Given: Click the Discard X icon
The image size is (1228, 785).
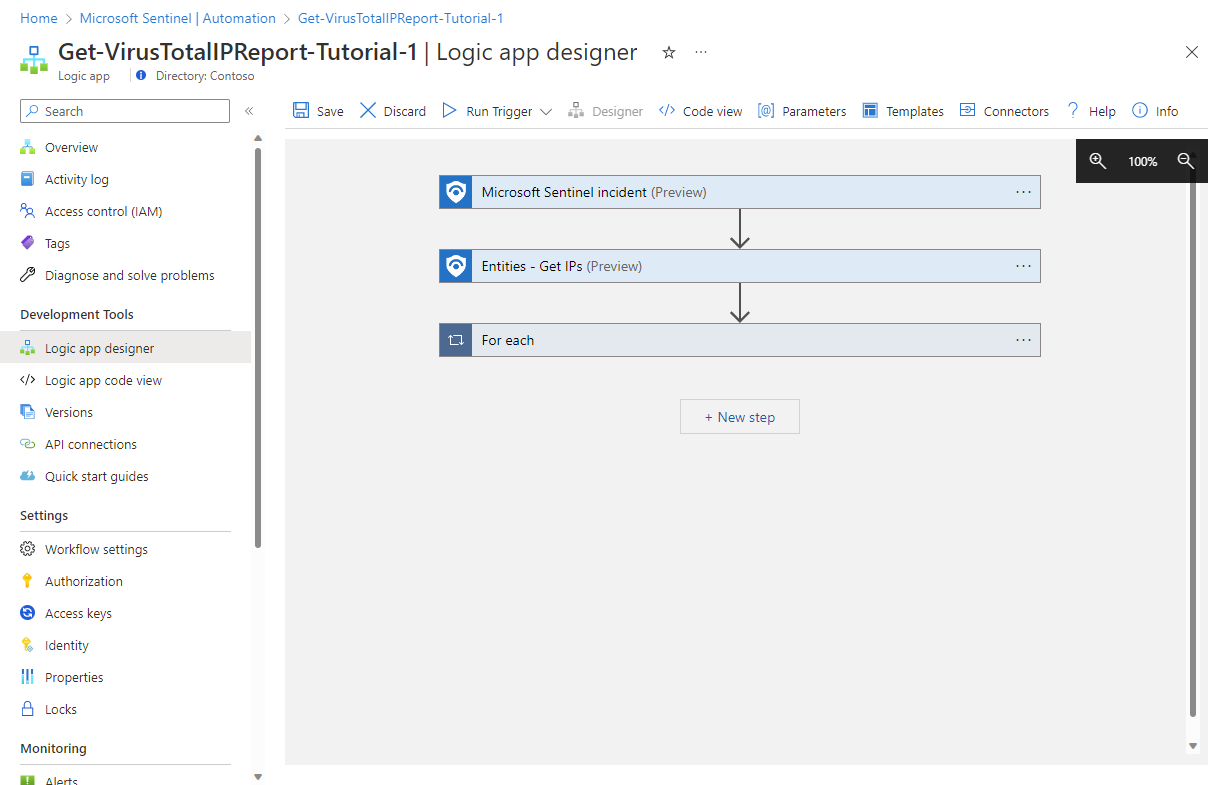Looking at the screenshot, I should click(x=368, y=111).
